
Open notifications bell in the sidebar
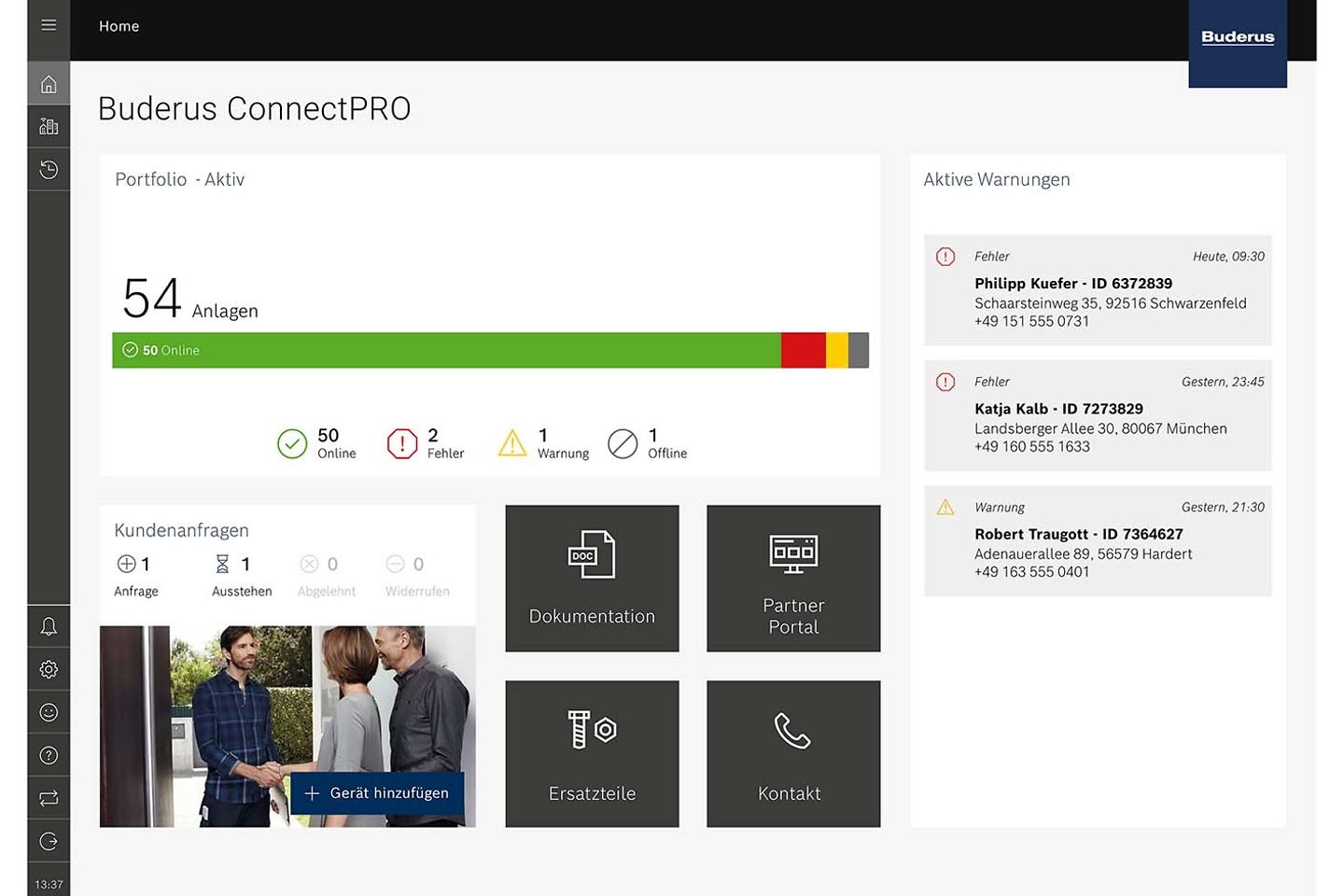[x=49, y=626]
